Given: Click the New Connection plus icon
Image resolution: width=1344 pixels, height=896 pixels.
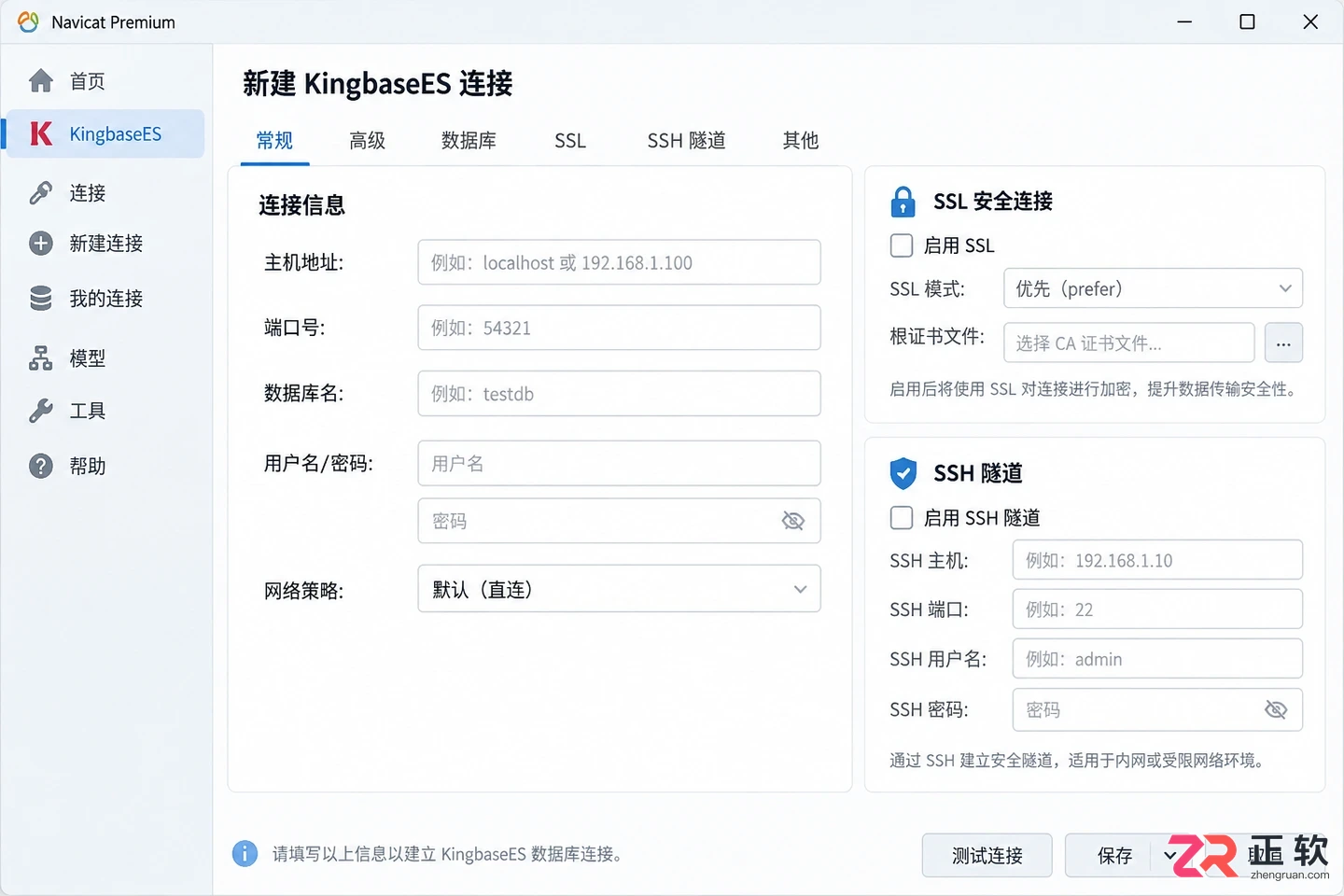Looking at the screenshot, I should pos(41,244).
